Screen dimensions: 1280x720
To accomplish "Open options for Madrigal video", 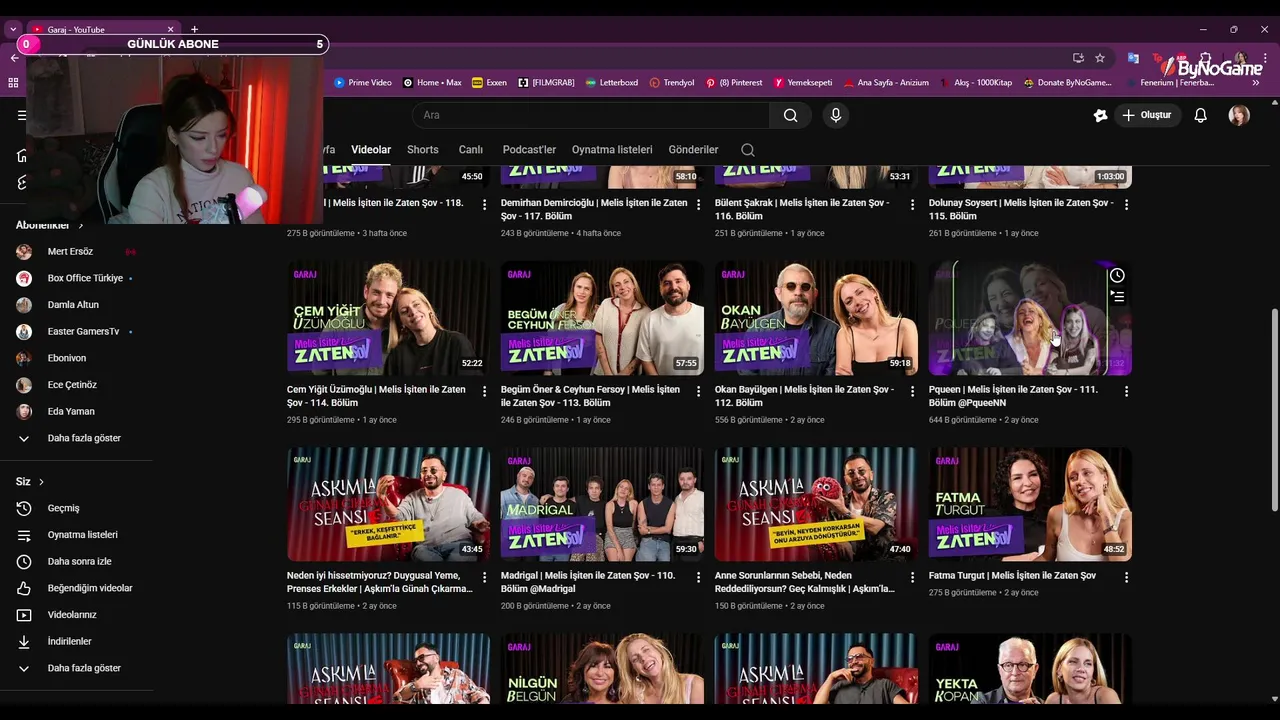I will [x=699, y=577].
